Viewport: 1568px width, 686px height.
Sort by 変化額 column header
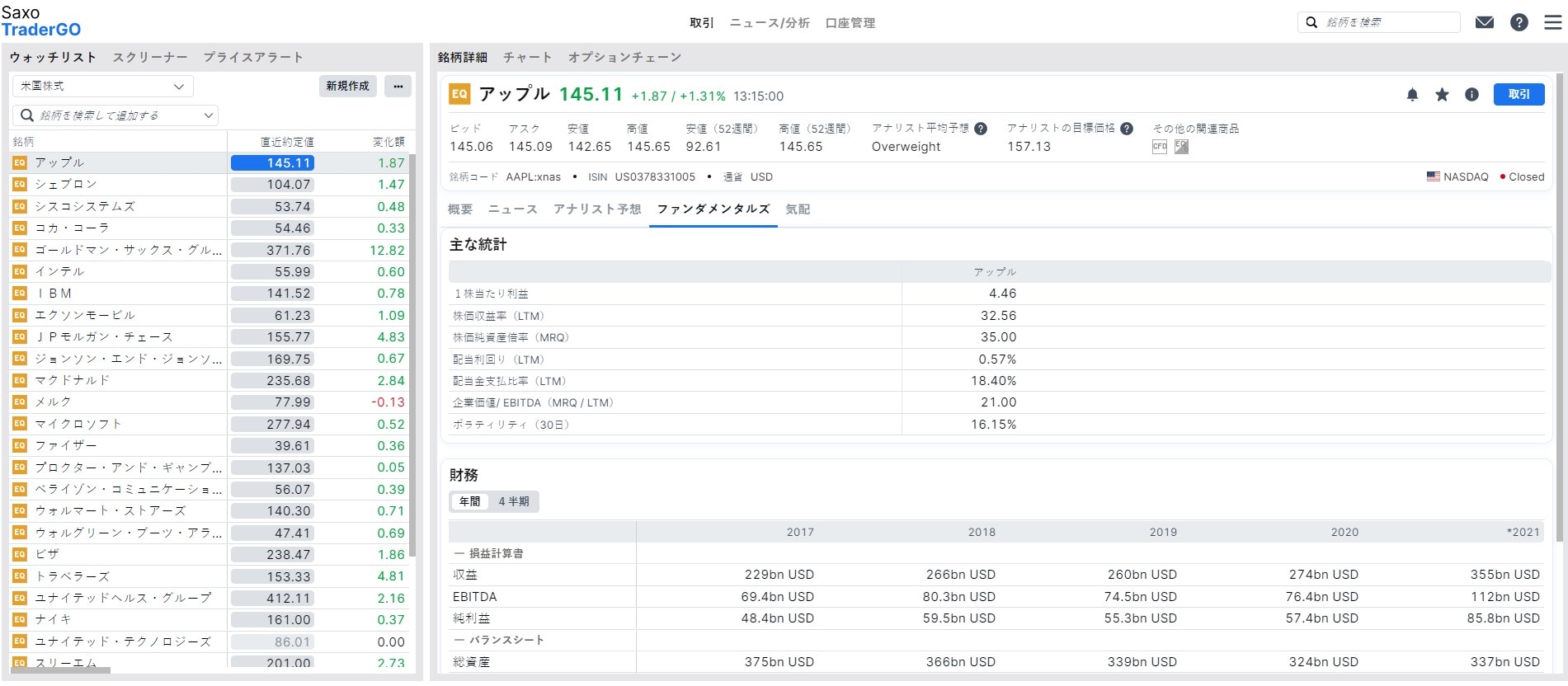pyautogui.click(x=388, y=142)
